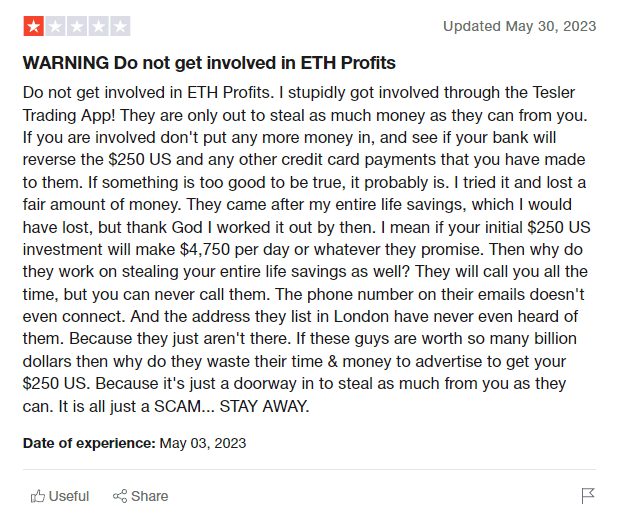The width and height of the screenshot is (618, 521).
Task: Click the fifth gray rating star
Action: [x=120, y=26]
